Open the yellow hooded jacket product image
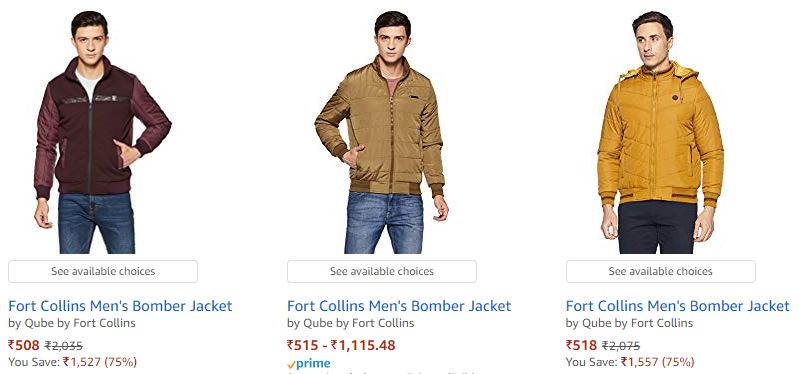The image size is (811, 374). coord(660,132)
